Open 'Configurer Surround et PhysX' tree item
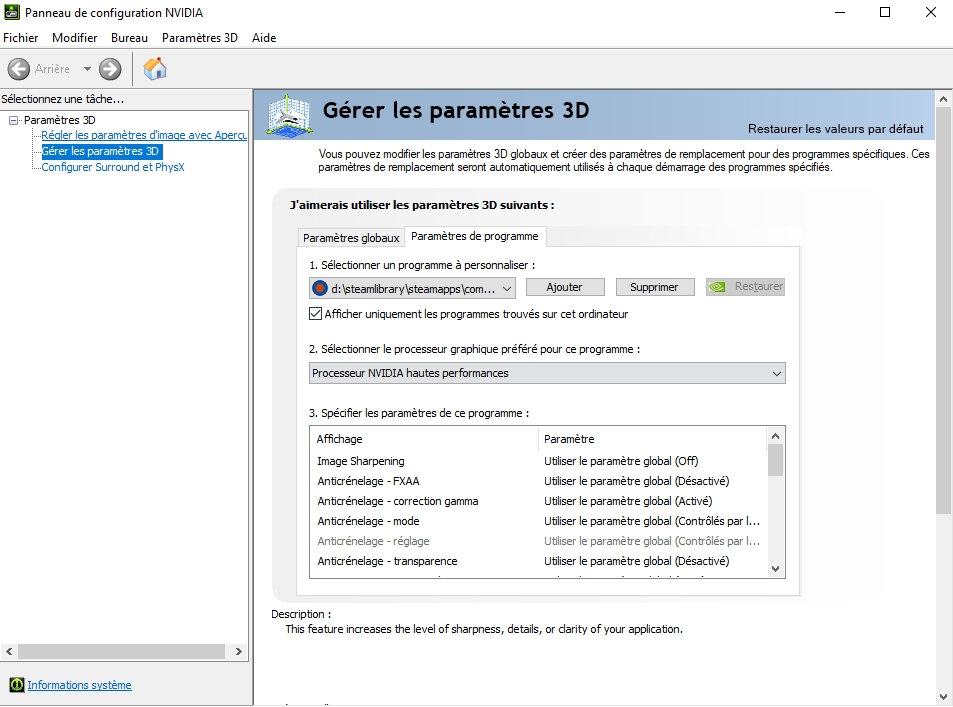Image resolution: width=953 pixels, height=707 pixels. click(x=113, y=167)
